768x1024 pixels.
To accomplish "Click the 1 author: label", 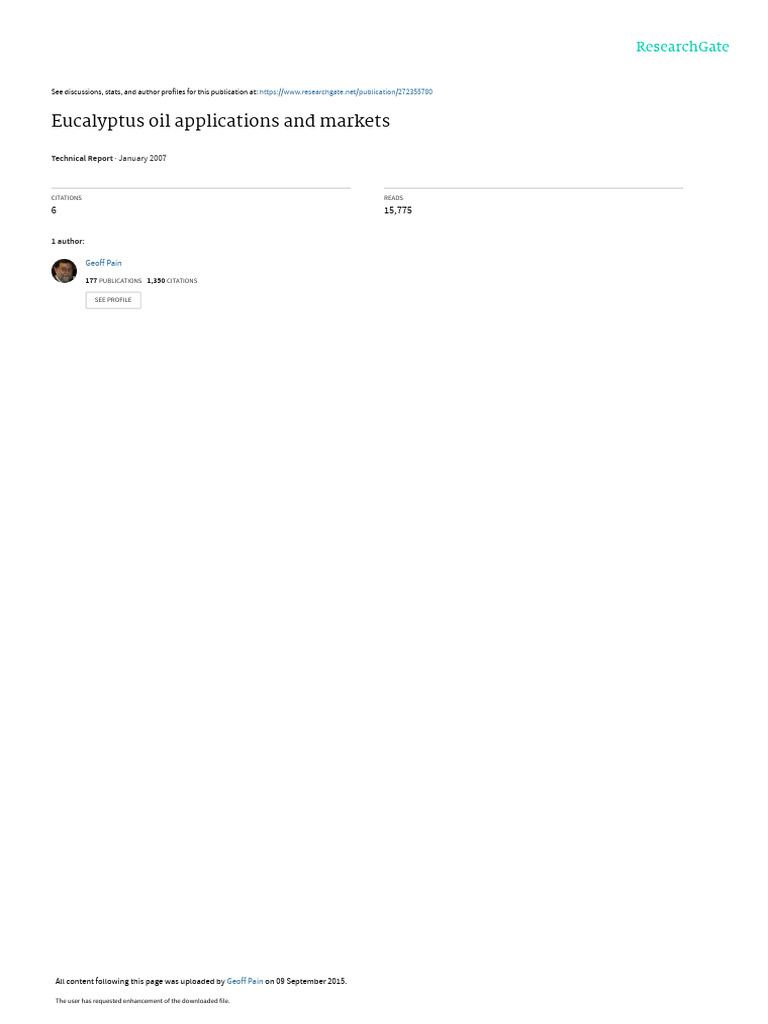I will point(68,242).
